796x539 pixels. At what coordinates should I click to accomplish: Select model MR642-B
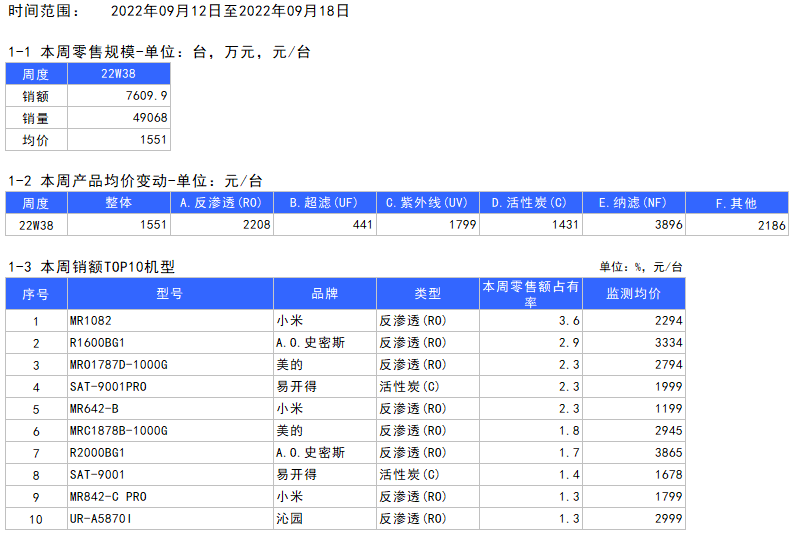click(x=94, y=409)
